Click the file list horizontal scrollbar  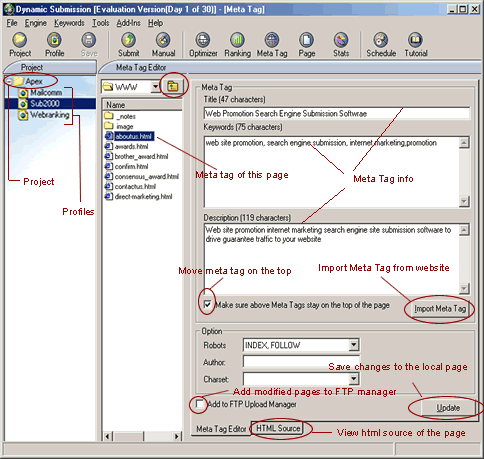coord(142,436)
